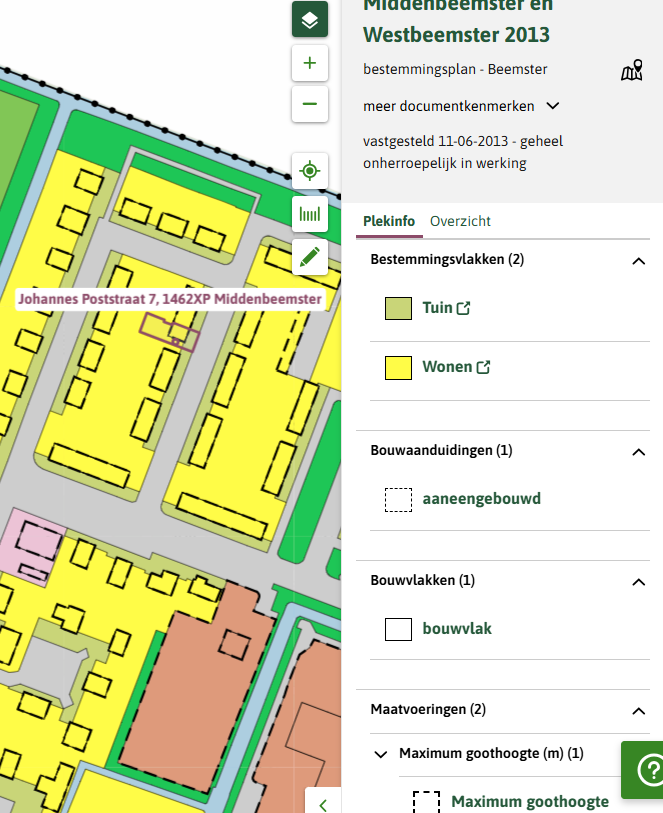Zoom out on the map
This screenshot has width=663, height=813.
coord(310,104)
